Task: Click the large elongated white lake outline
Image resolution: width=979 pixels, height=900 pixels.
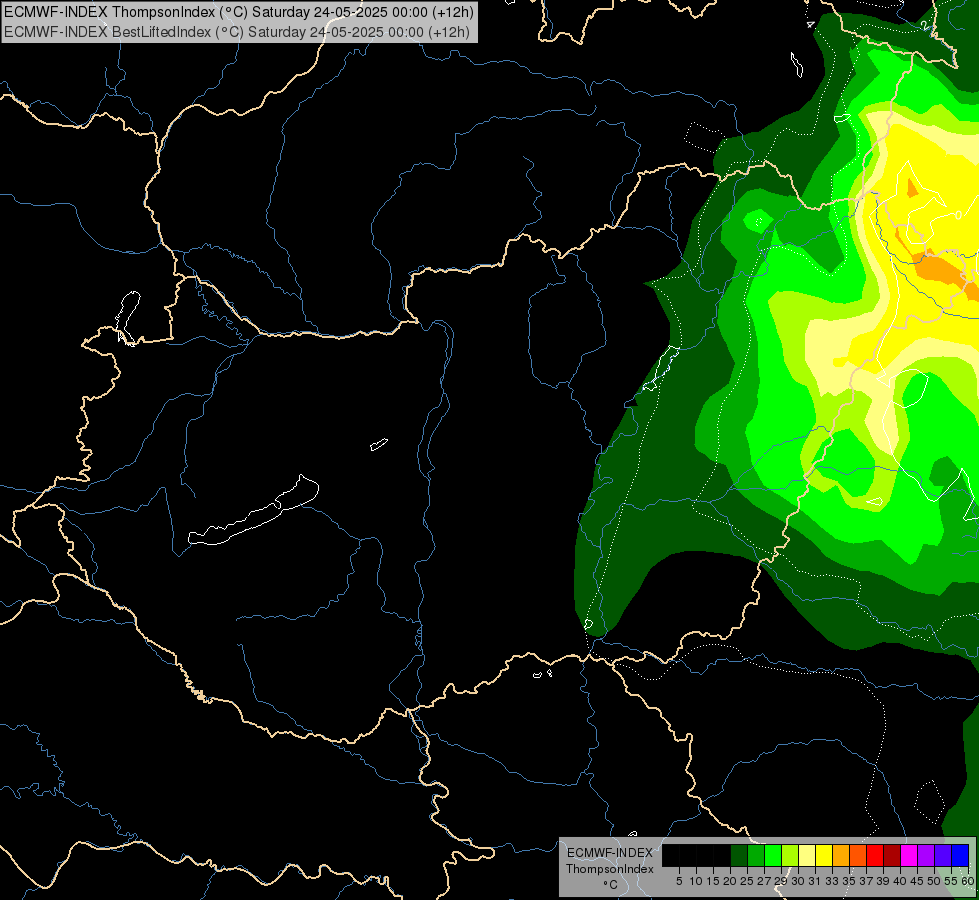Action: (x=253, y=510)
